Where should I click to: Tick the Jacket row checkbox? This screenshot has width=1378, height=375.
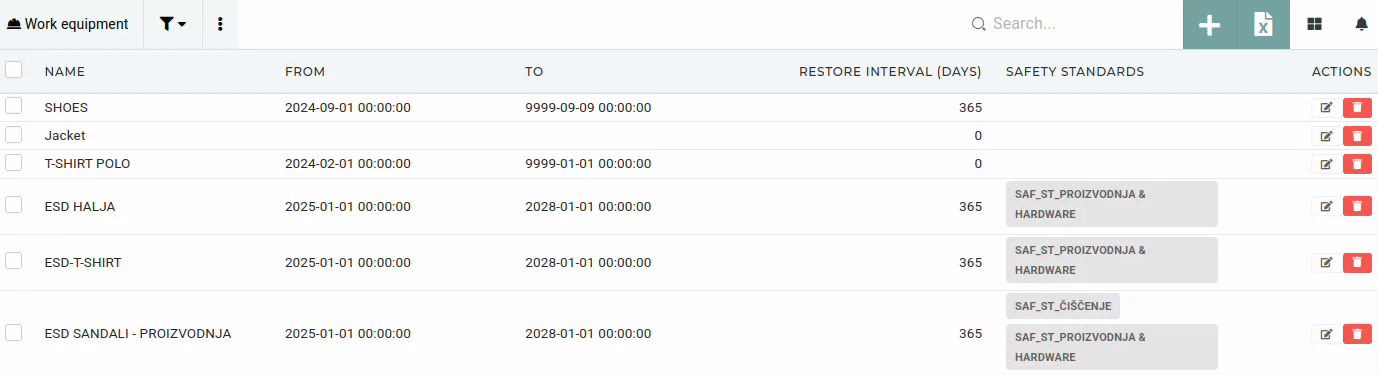pos(14,134)
